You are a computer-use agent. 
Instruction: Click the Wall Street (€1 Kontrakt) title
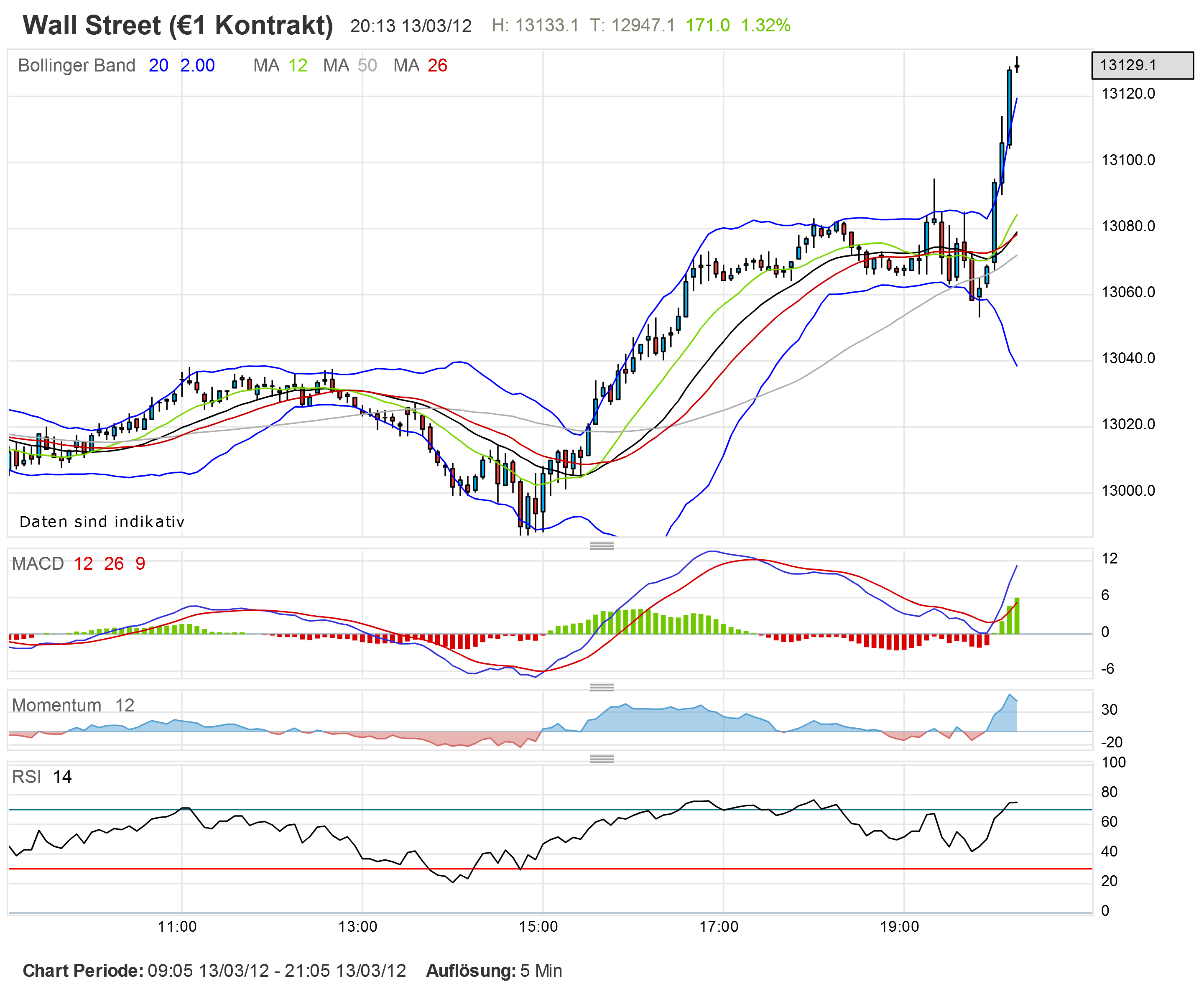pyautogui.click(x=178, y=25)
